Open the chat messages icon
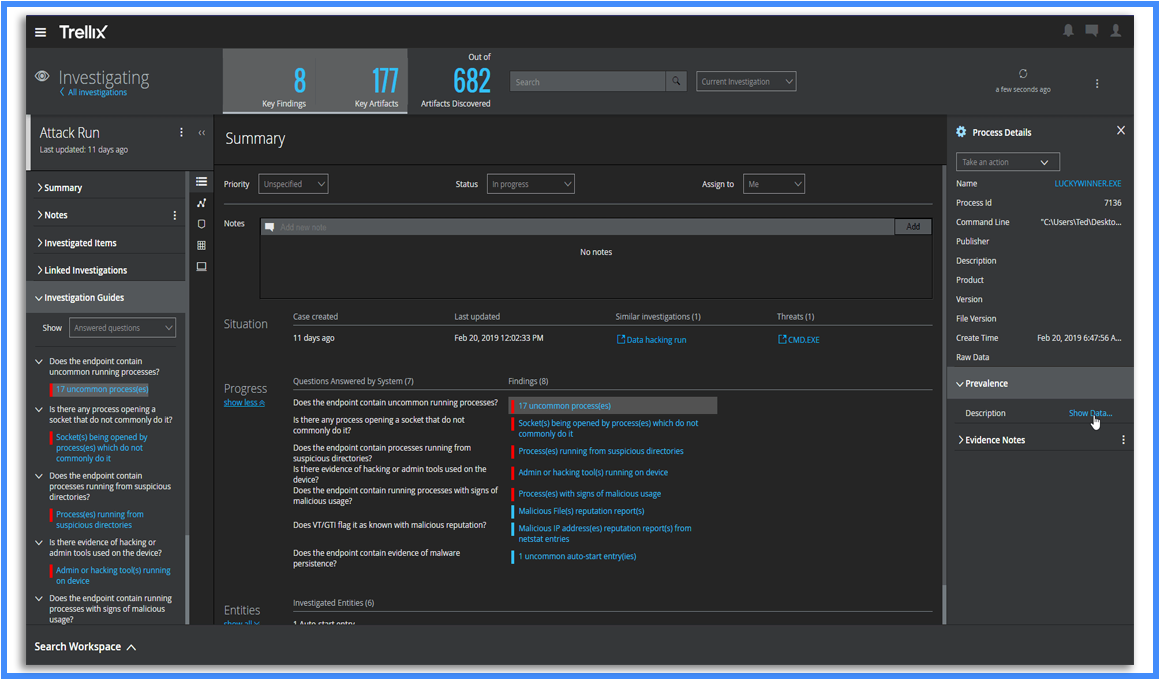Viewport: 1160px width, 680px height. click(x=1092, y=31)
